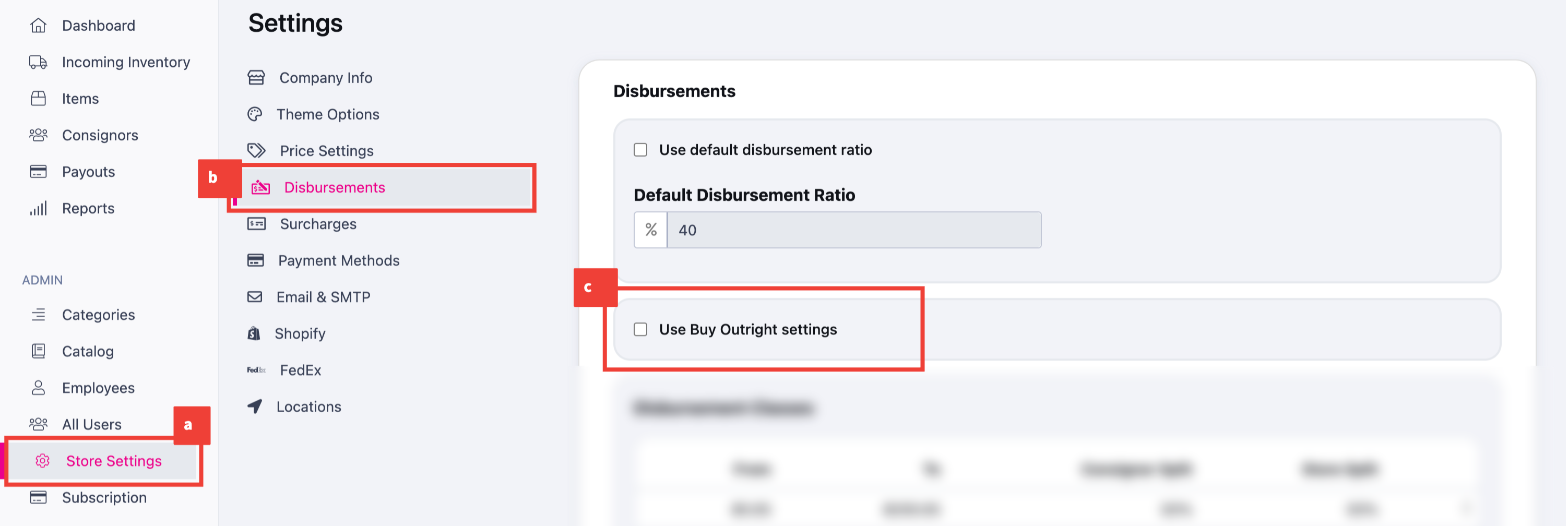Click the Payment Methods card icon

click(x=256, y=260)
